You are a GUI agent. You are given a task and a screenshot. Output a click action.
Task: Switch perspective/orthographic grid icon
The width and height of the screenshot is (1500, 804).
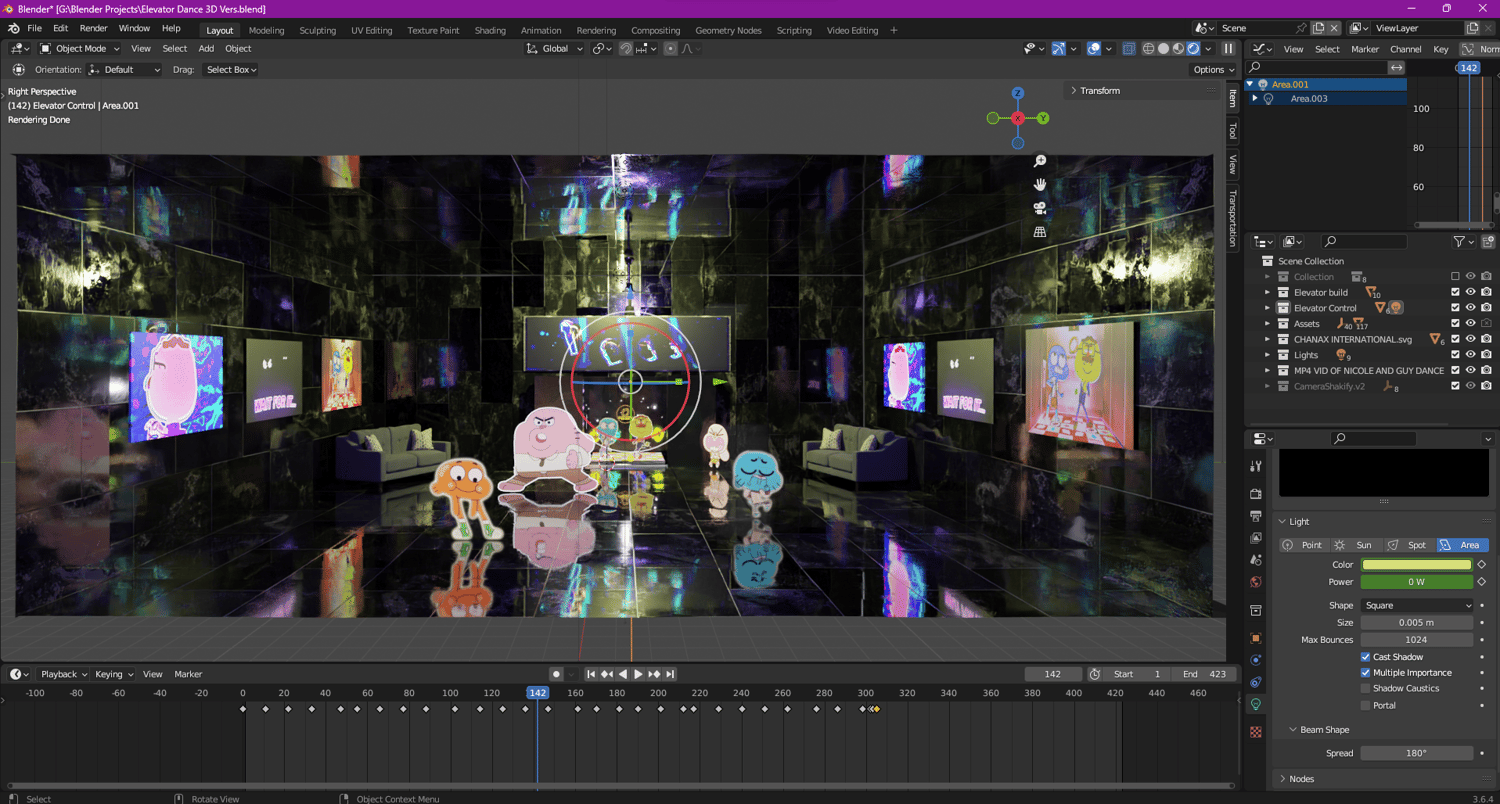pyautogui.click(x=1040, y=232)
